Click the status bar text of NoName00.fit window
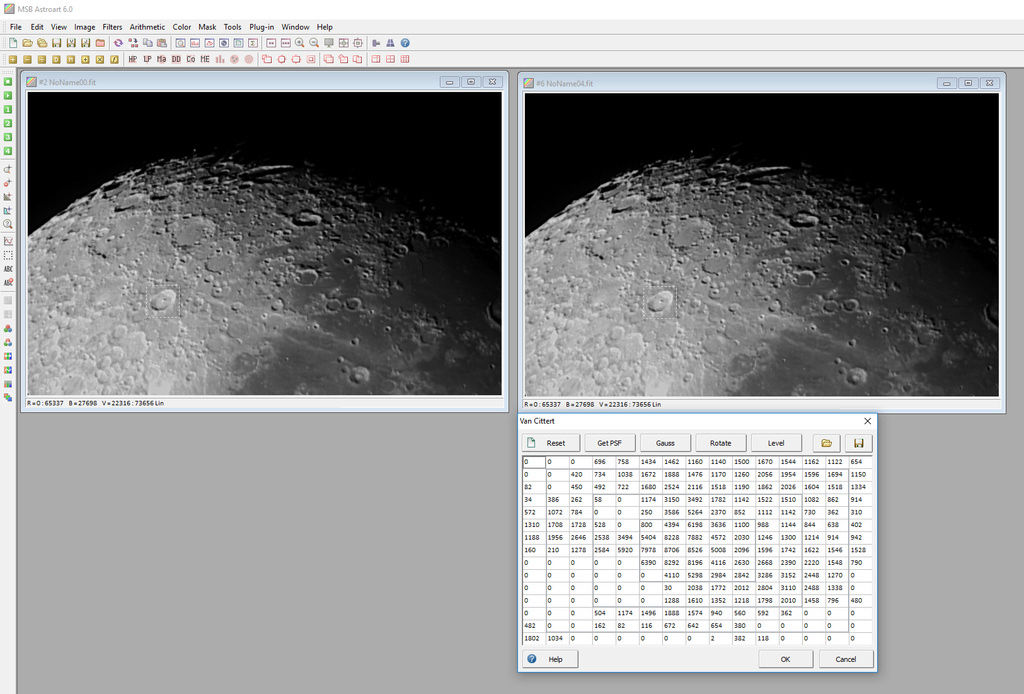Screen dimensions: 1024x694 [95, 403]
